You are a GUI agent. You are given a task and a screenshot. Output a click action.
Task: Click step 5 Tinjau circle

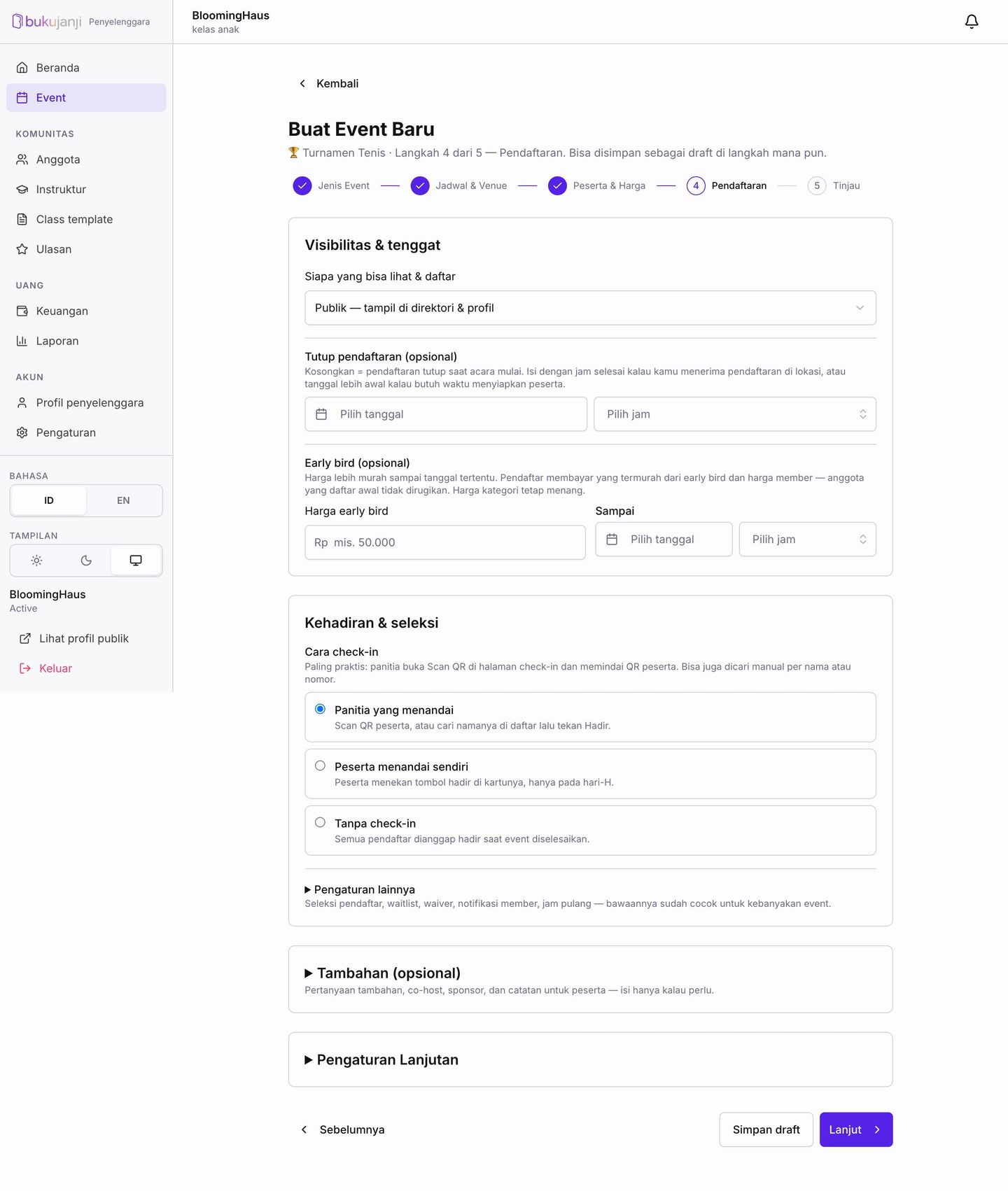click(817, 185)
